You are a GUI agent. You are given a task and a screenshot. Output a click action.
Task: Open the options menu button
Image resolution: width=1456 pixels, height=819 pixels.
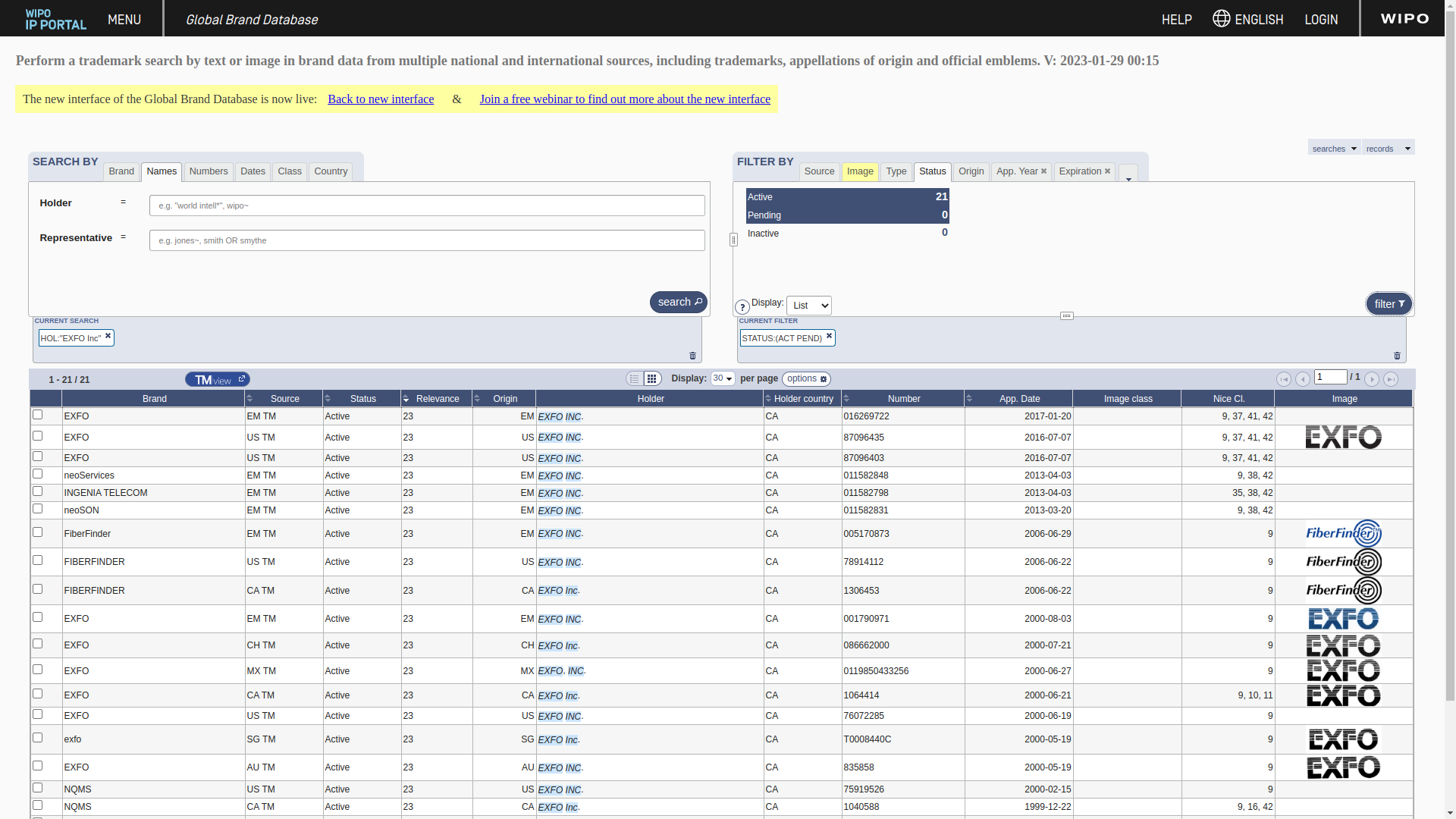[806, 379]
